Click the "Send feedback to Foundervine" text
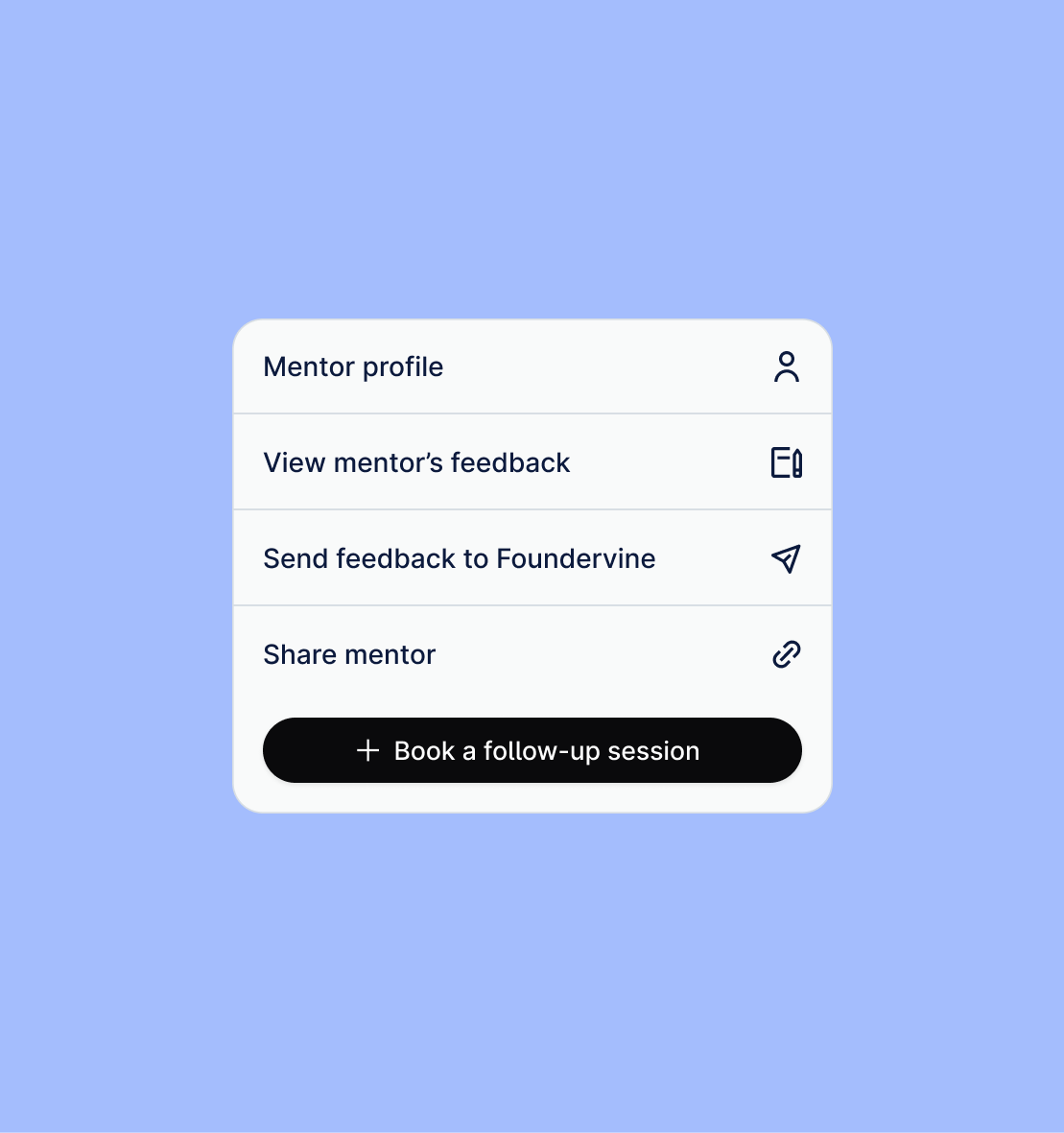The image size is (1064, 1133). (x=459, y=558)
